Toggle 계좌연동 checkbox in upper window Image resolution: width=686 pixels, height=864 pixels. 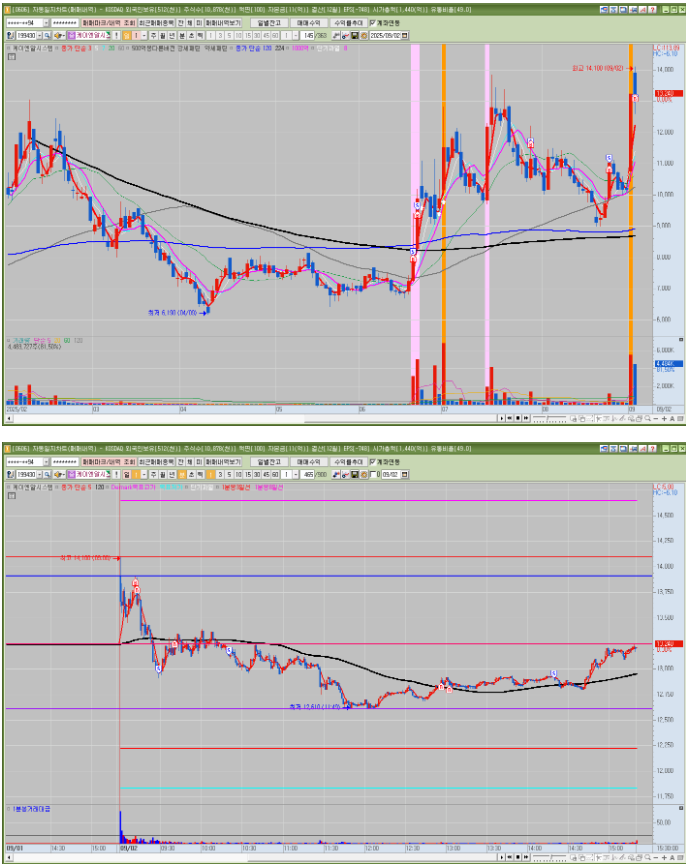pos(373,23)
